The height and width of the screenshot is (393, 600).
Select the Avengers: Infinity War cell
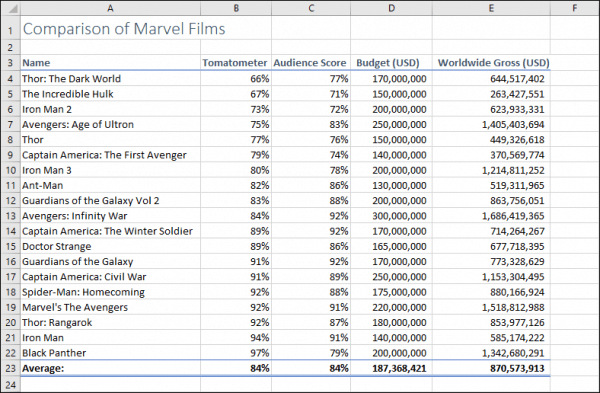pos(110,216)
